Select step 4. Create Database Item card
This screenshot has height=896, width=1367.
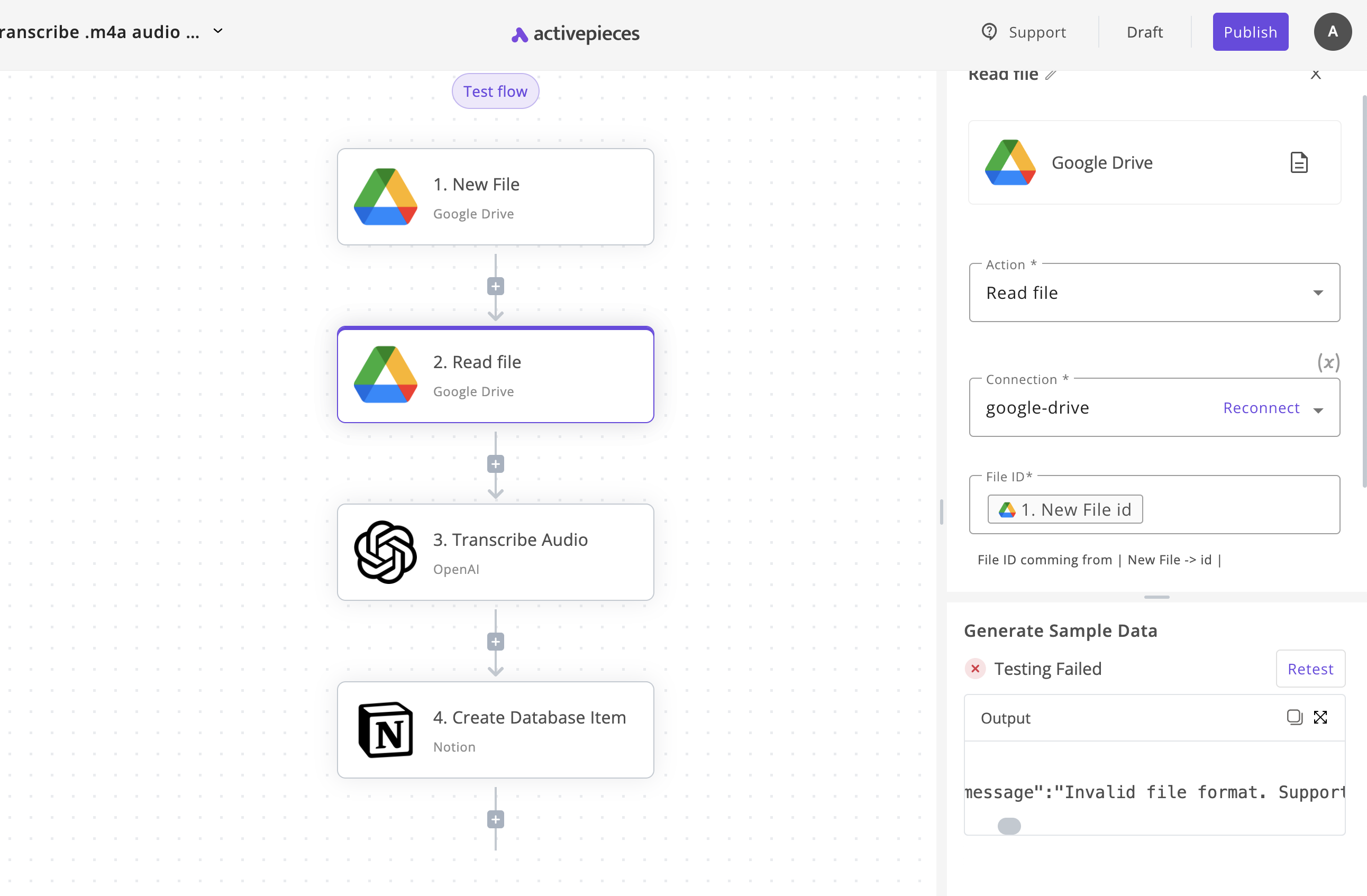496,730
